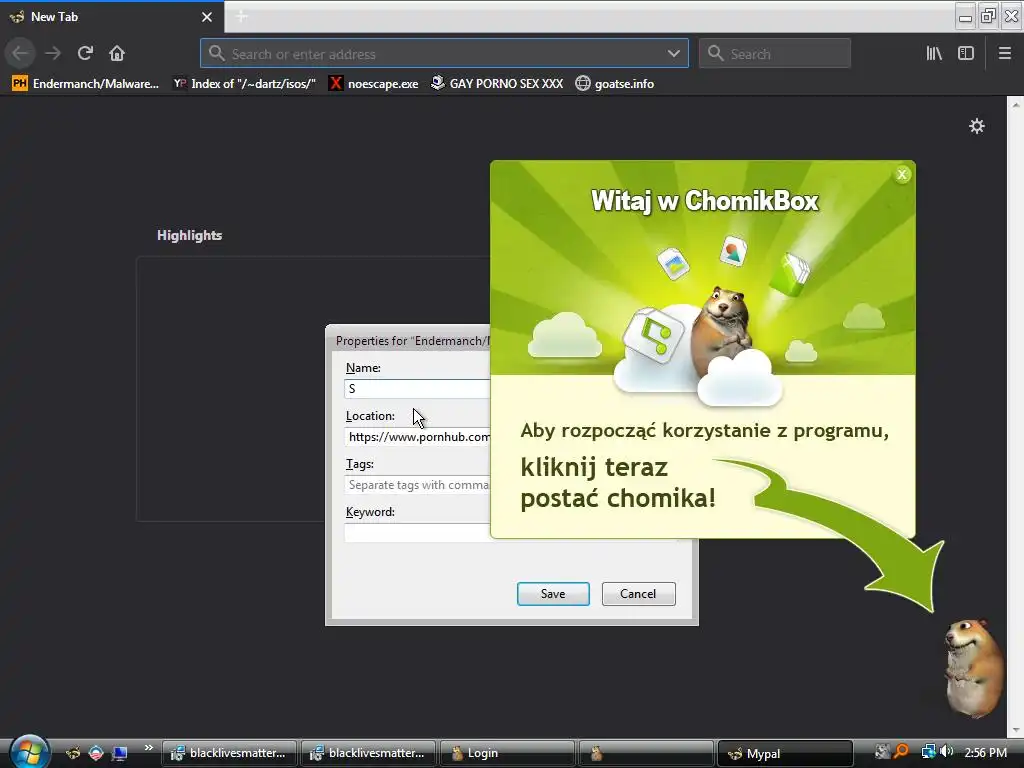Switch to first blacklivesmatter taskbar window
1024x768 pixels.
(x=229, y=753)
